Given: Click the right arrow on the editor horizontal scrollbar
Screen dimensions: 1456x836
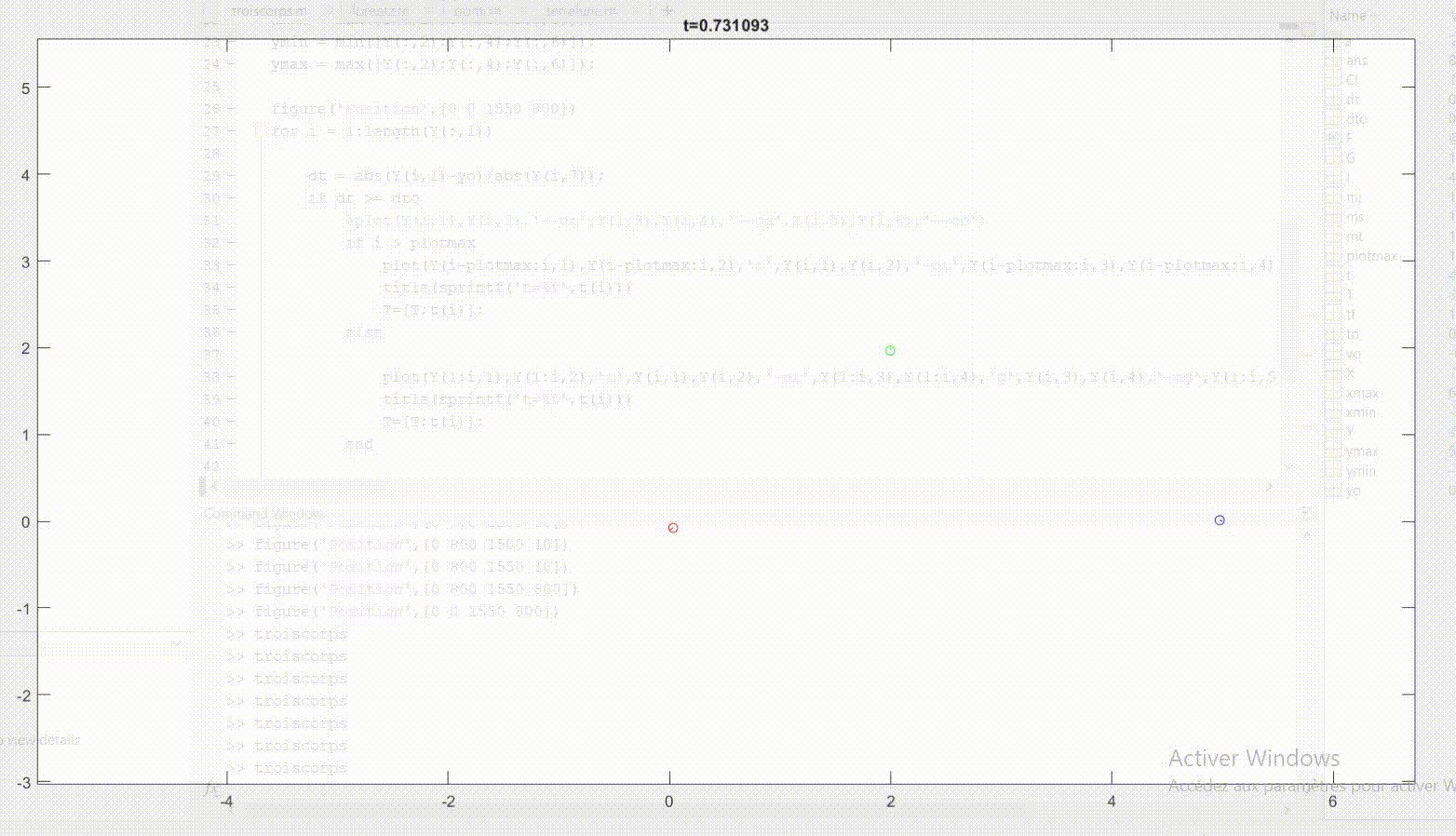Looking at the screenshot, I should (x=1269, y=485).
